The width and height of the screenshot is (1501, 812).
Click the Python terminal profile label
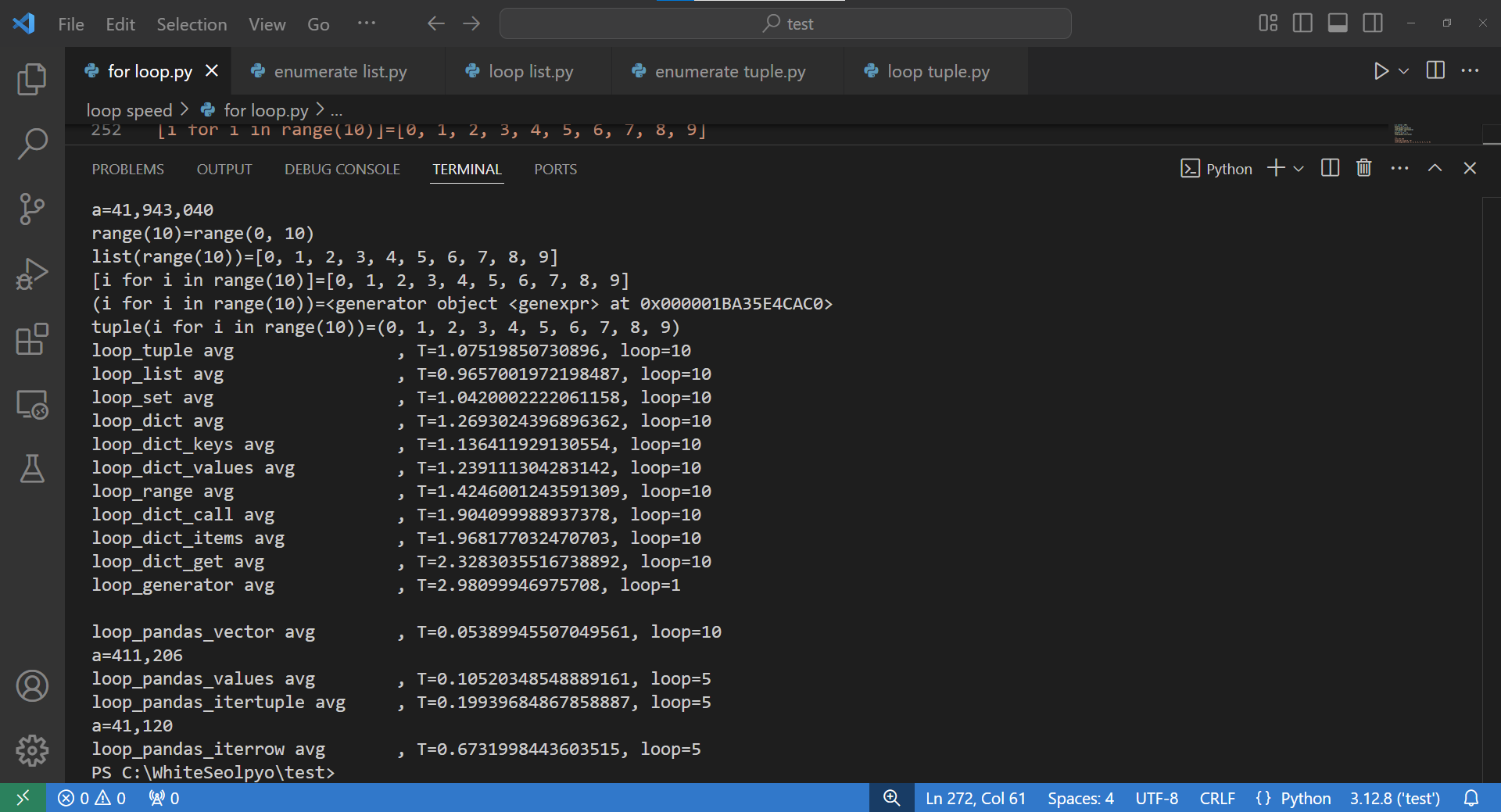(1216, 169)
